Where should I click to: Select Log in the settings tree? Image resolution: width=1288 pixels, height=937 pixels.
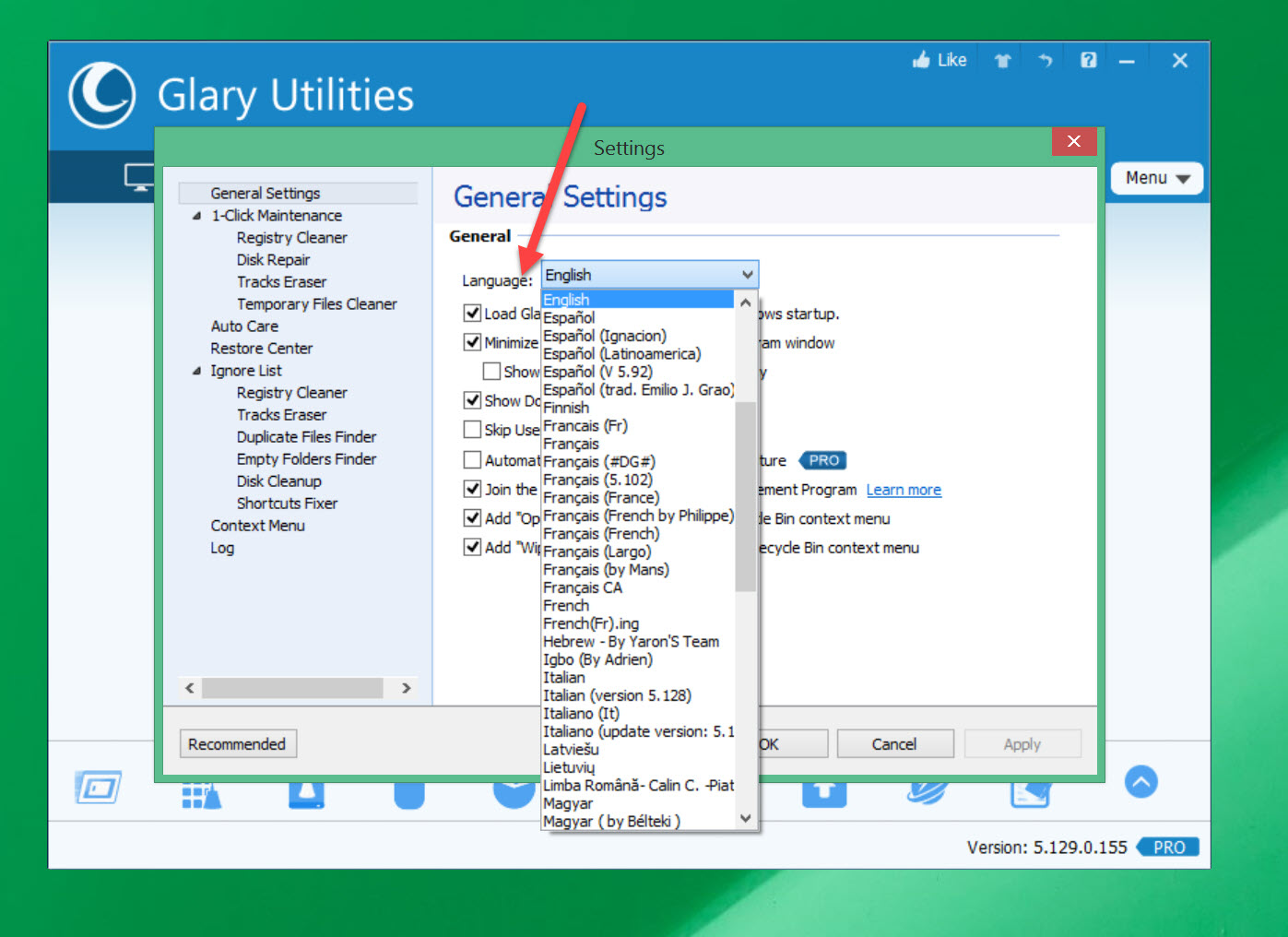(222, 548)
